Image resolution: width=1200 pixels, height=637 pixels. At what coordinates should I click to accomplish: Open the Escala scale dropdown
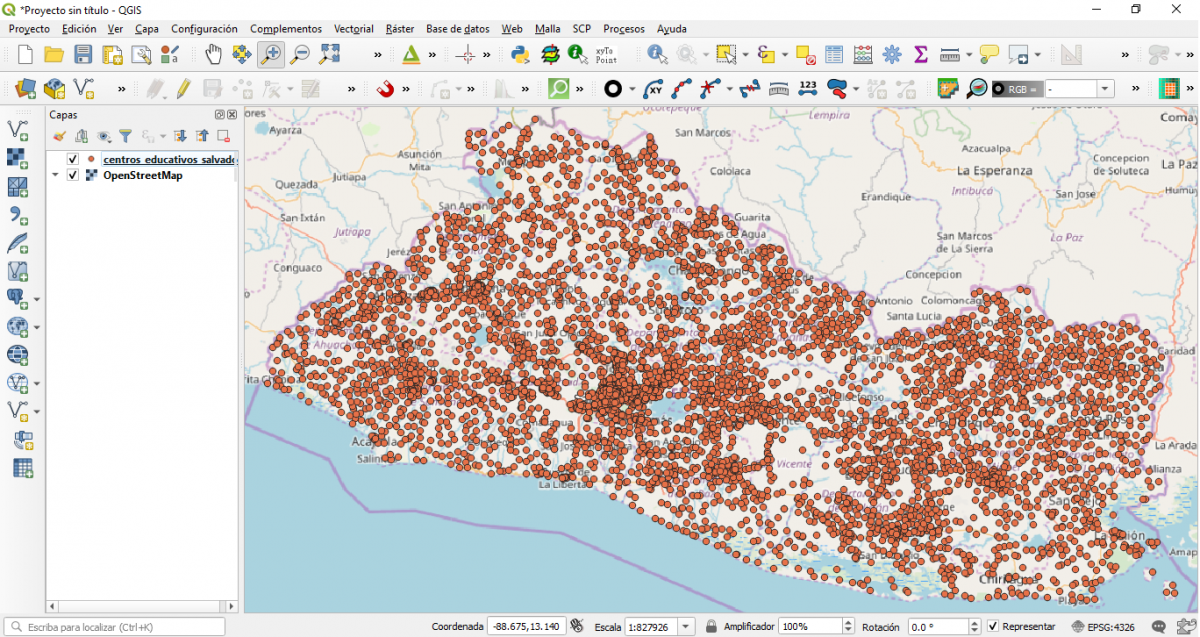click(687, 626)
